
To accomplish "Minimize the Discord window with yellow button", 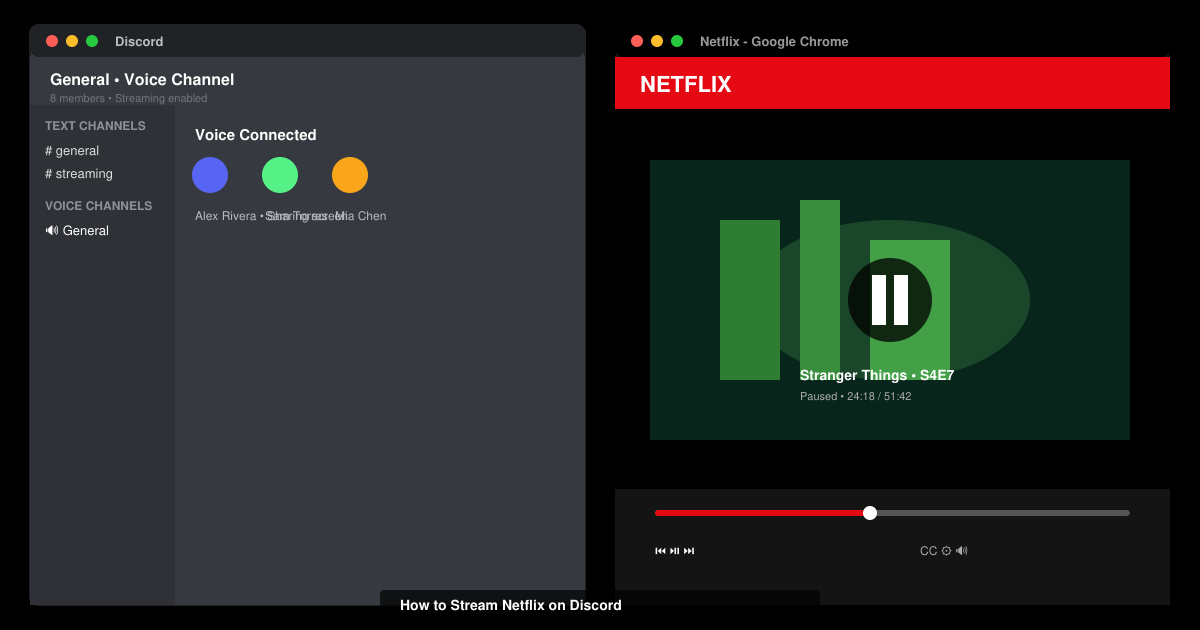I will click(x=72, y=41).
